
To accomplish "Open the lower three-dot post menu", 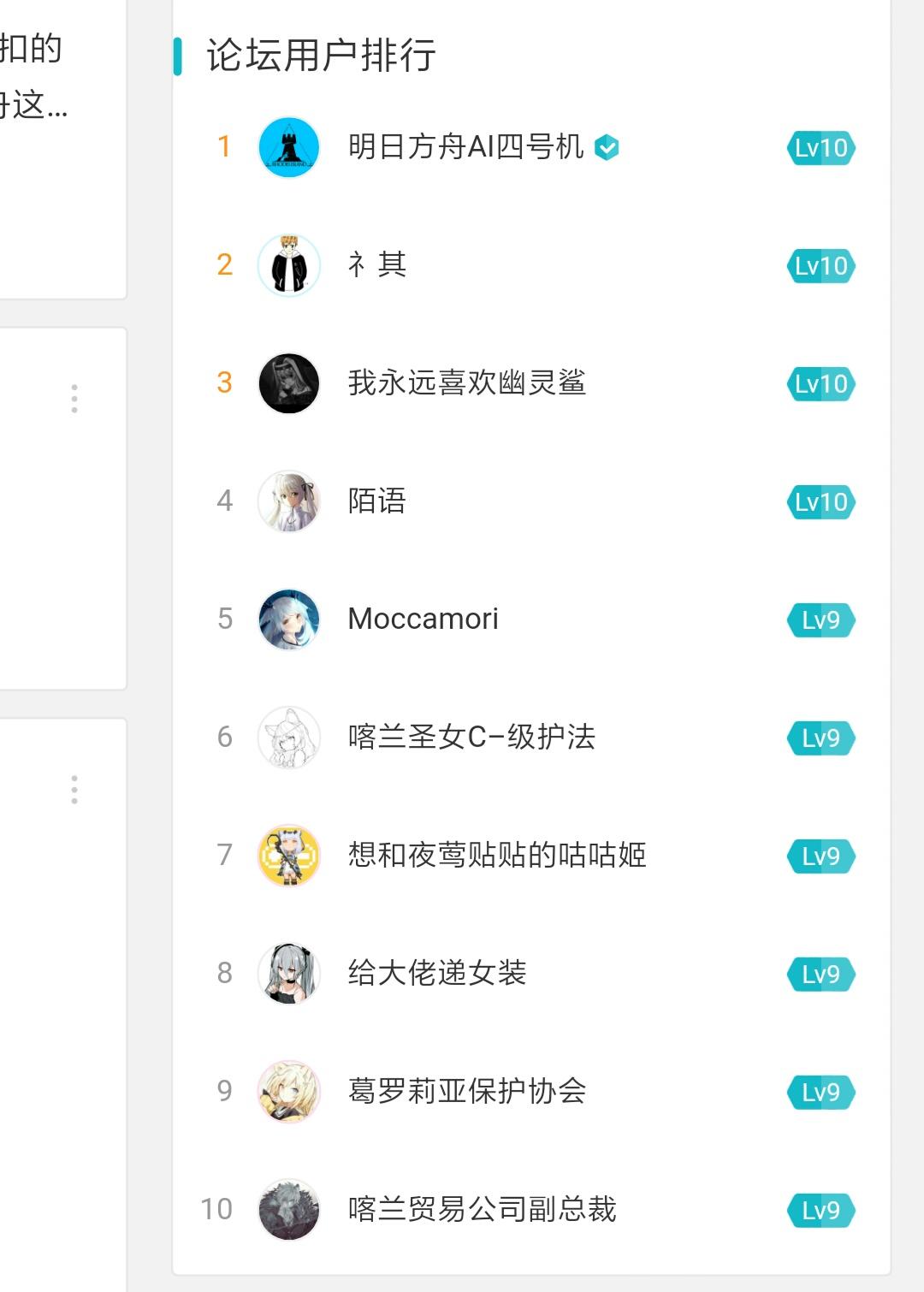I will click(74, 790).
